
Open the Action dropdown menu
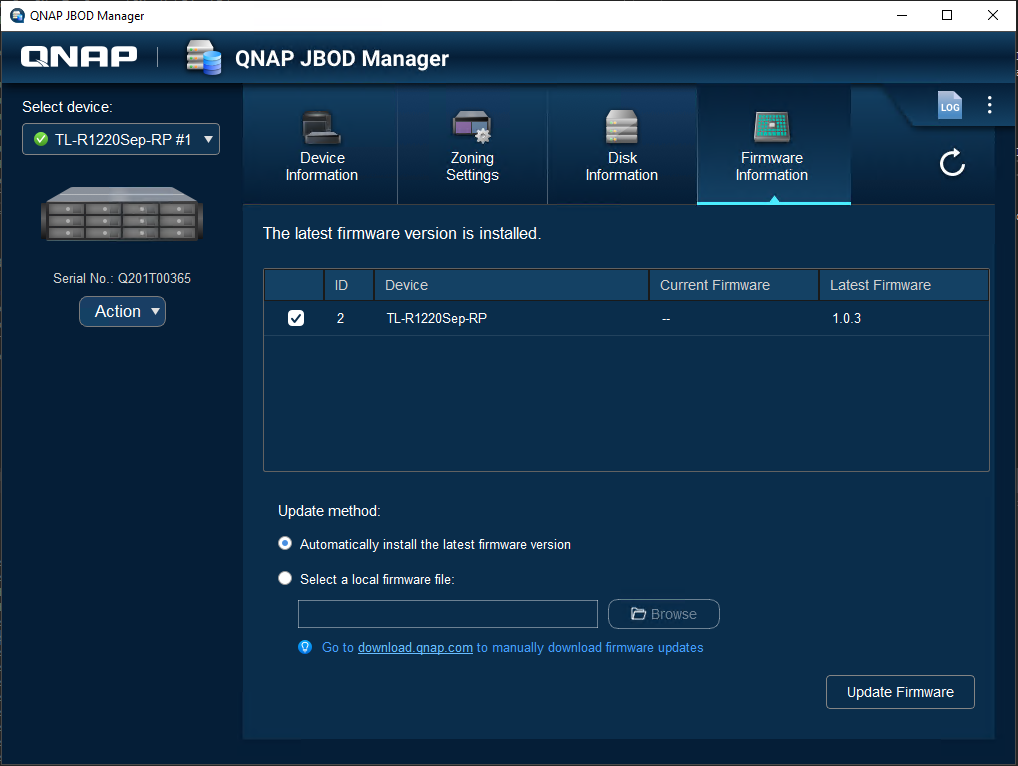coord(122,312)
